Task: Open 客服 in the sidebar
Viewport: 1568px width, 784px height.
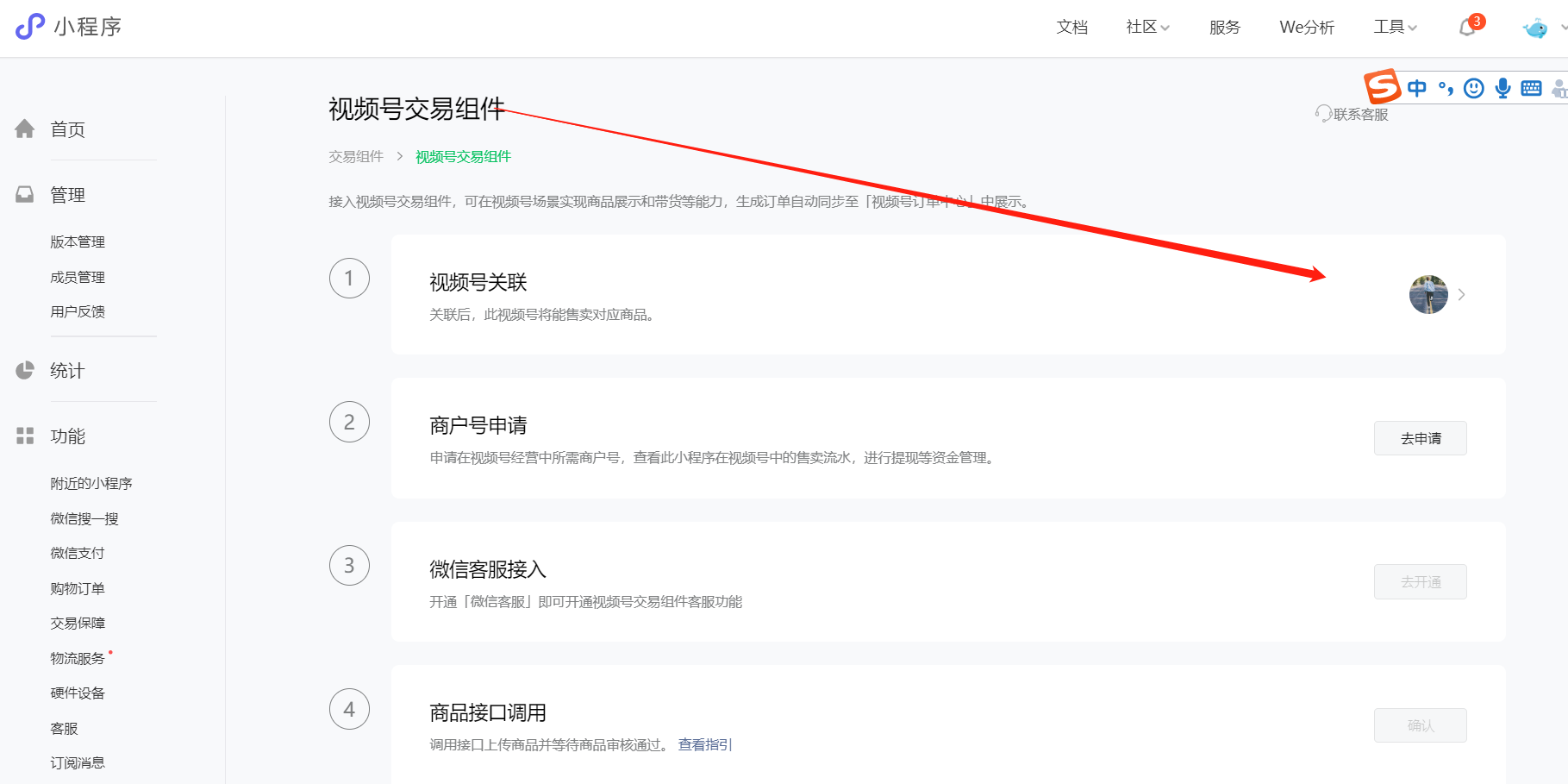Action: click(64, 729)
